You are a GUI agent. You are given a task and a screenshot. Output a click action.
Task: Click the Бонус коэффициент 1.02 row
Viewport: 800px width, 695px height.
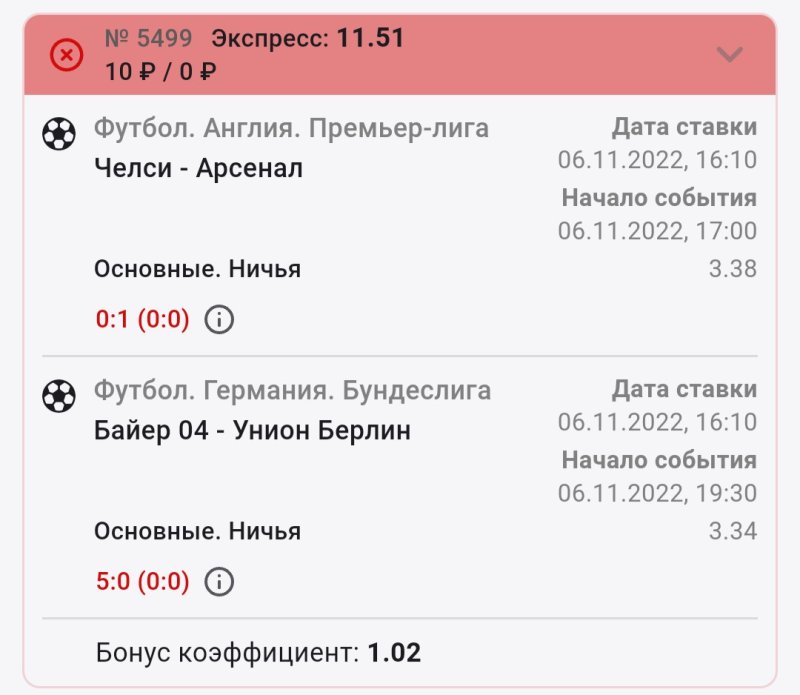258,654
